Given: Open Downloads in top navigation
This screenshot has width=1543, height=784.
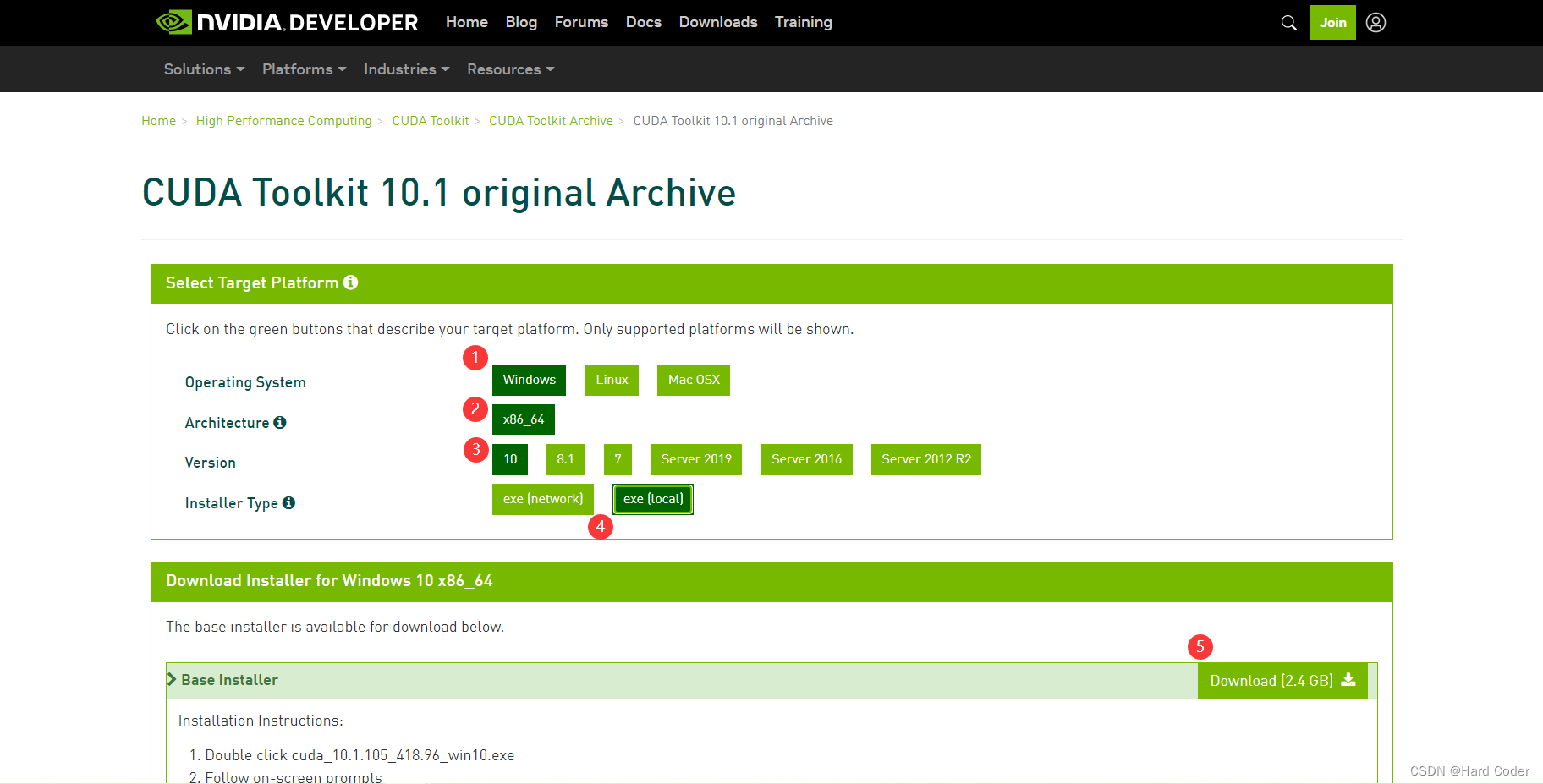Looking at the screenshot, I should click(718, 22).
